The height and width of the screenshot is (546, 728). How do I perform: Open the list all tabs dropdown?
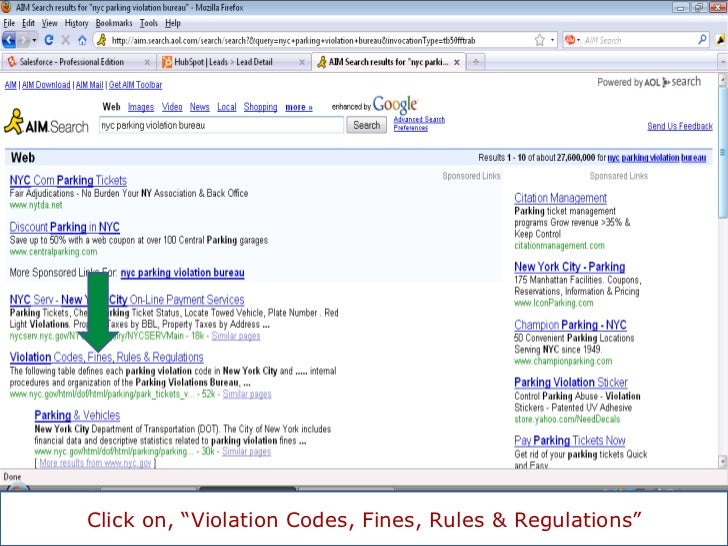(x=722, y=62)
